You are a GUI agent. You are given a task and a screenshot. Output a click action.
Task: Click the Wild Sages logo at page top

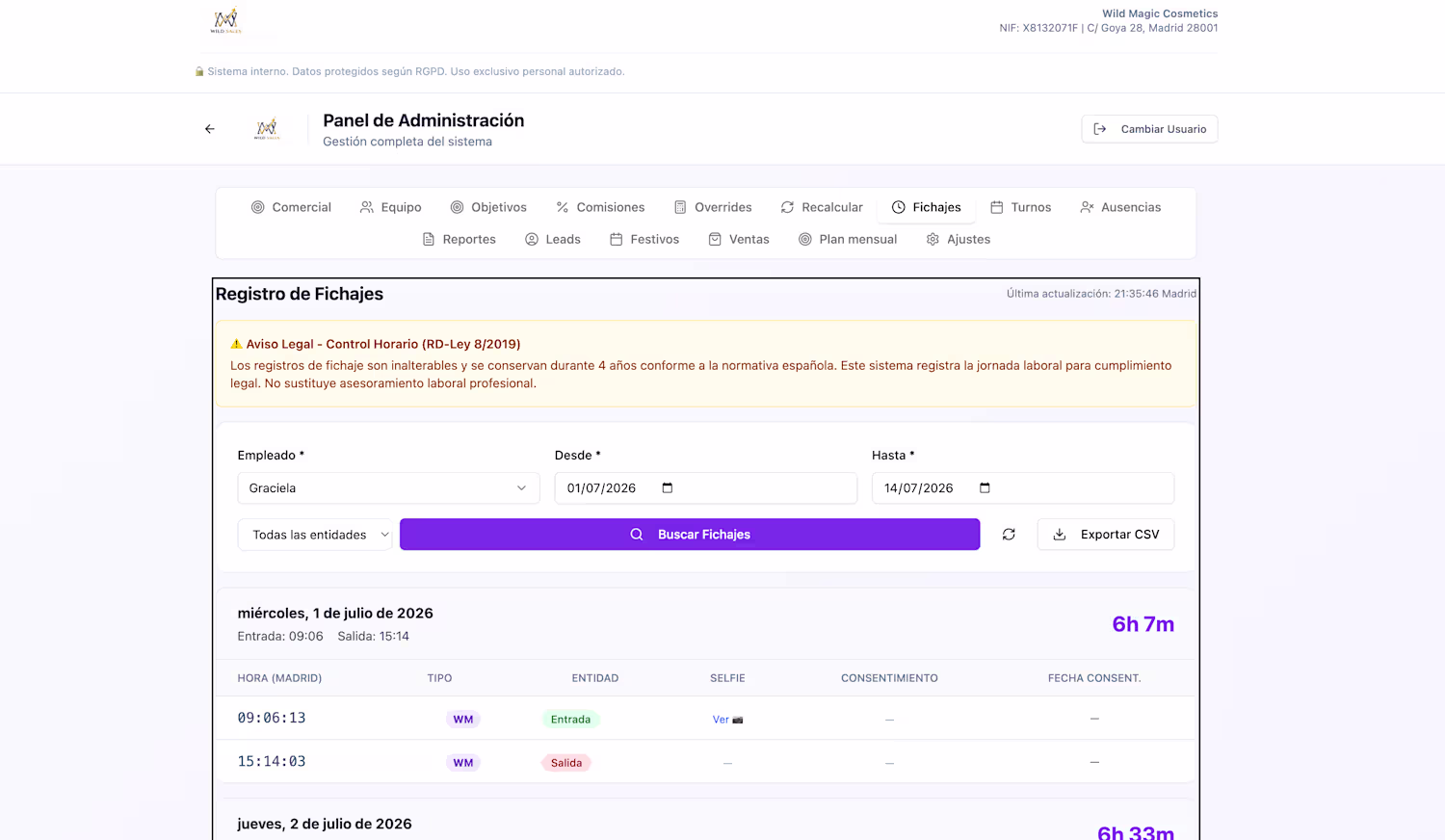226,21
